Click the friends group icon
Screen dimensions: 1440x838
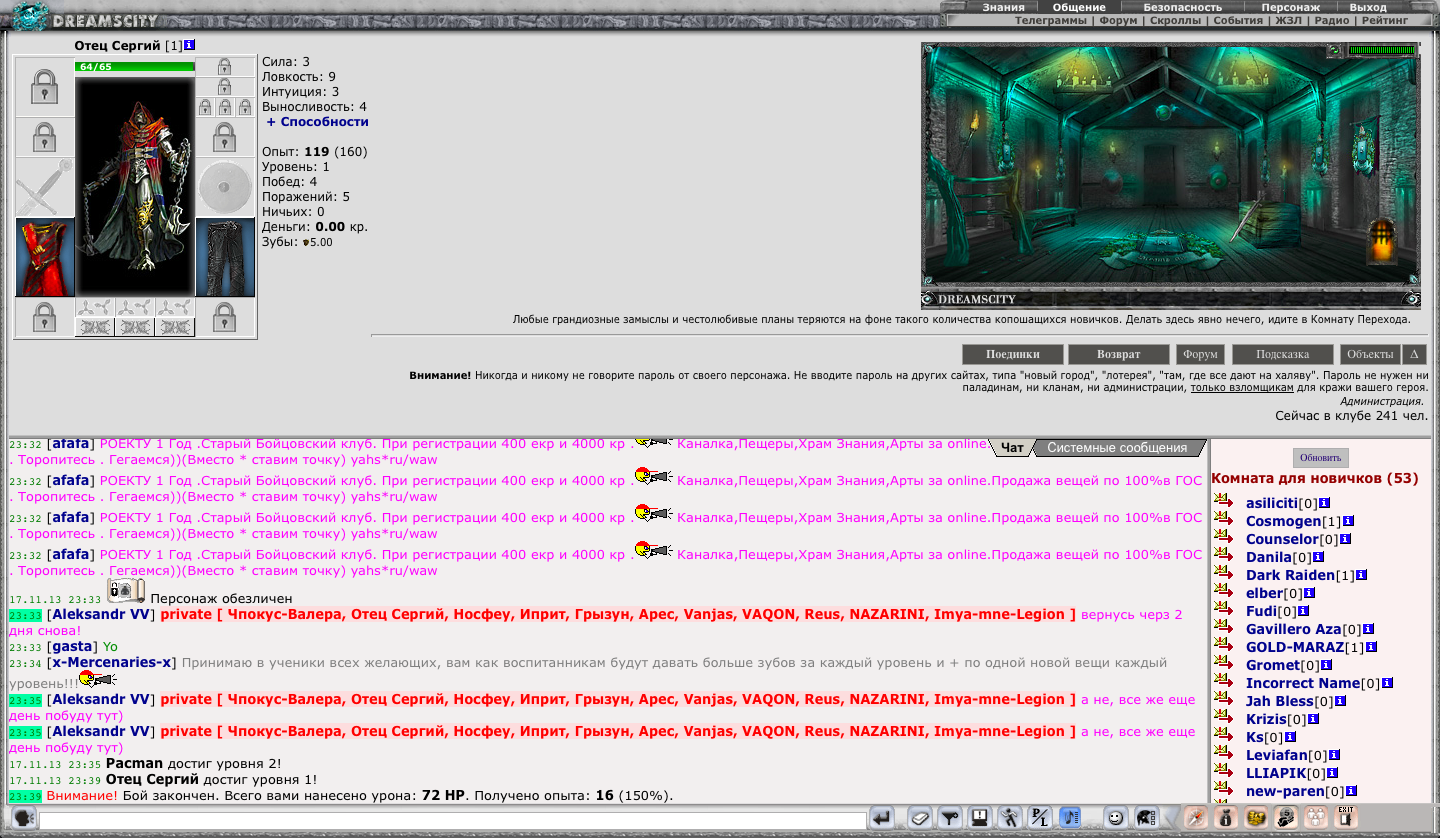[1316, 818]
